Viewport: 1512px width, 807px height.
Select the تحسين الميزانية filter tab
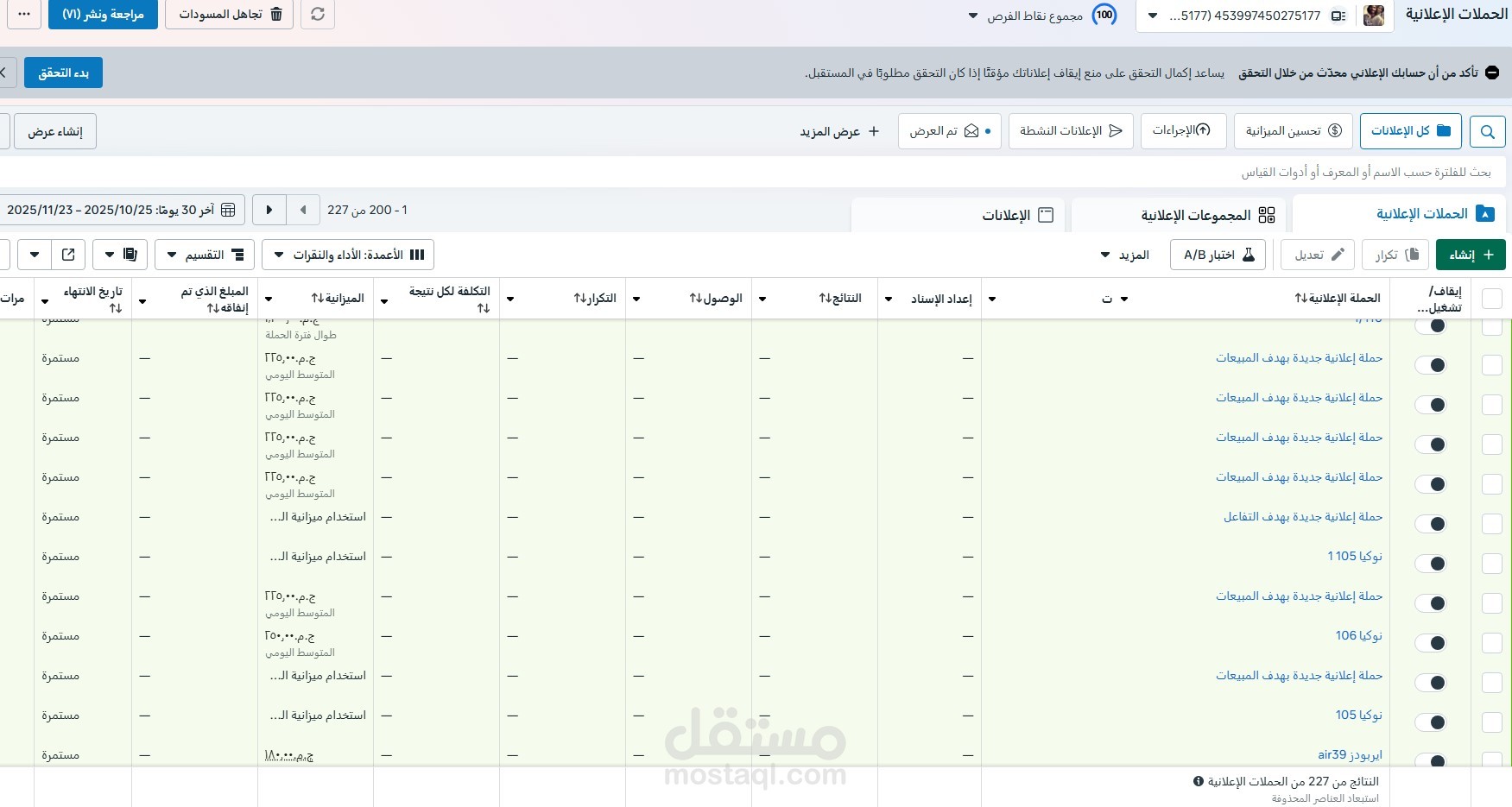pyautogui.click(x=1294, y=130)
